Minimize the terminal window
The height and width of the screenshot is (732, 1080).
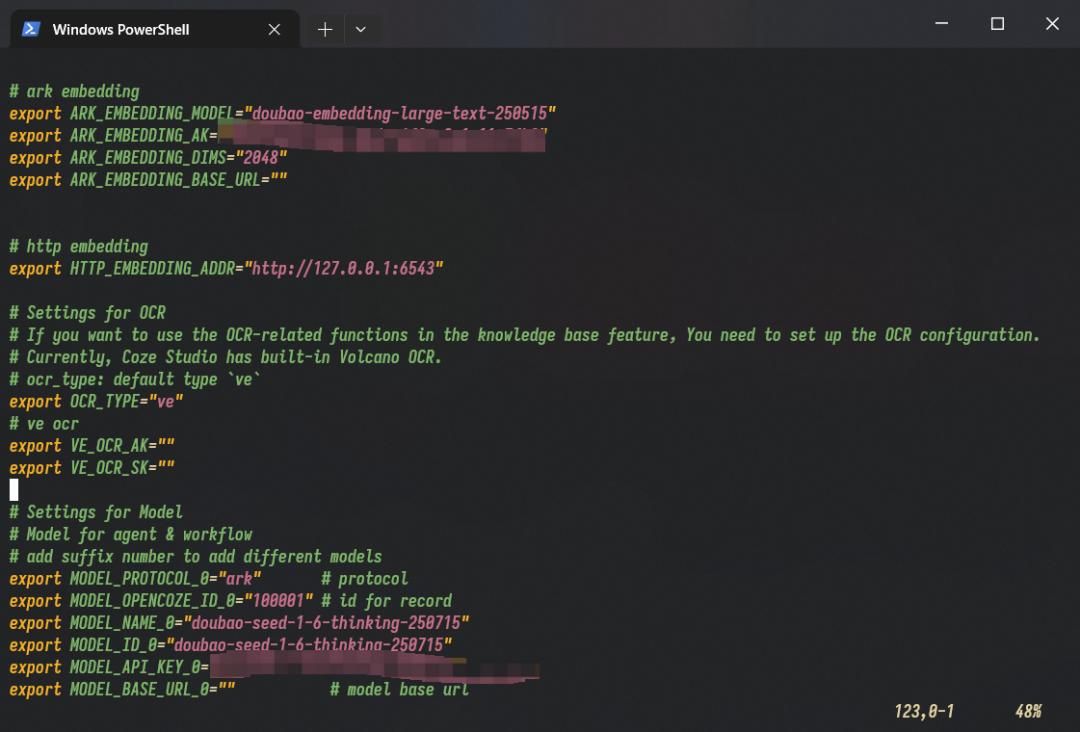point(942,23)
